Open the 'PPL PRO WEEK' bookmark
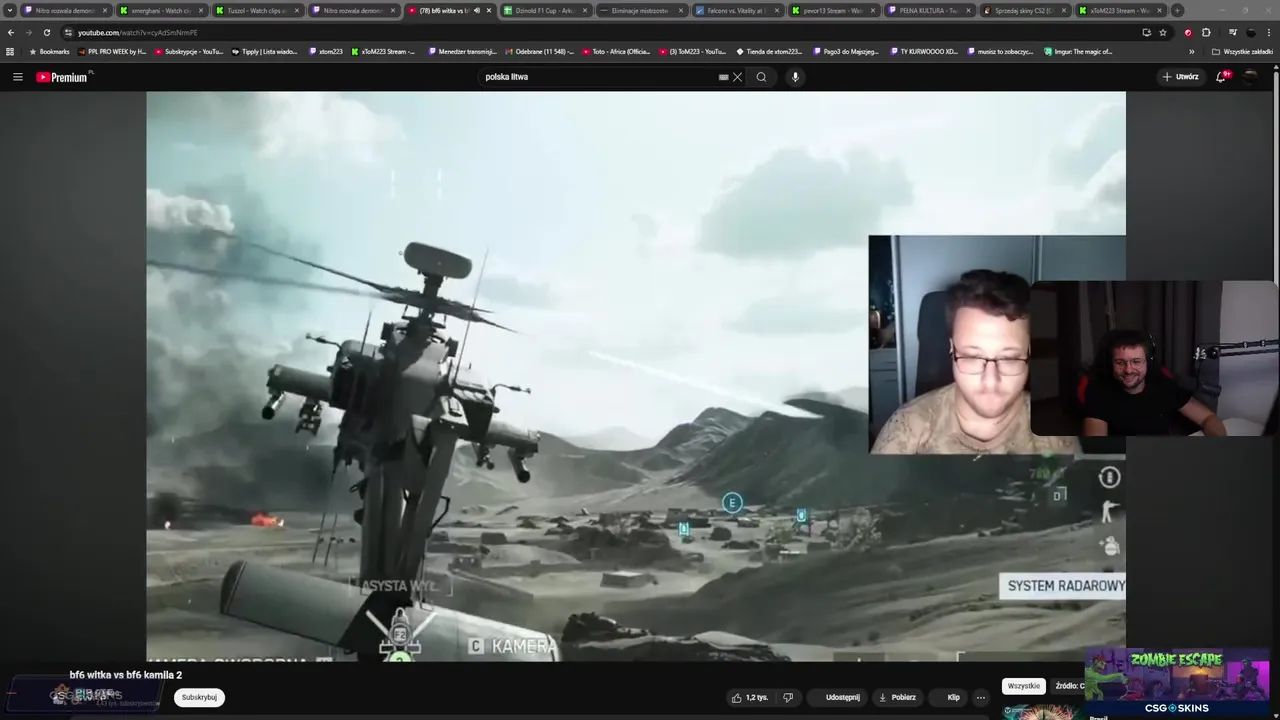The width and height of the screenshot is (1280, 720). pos(111,51)
